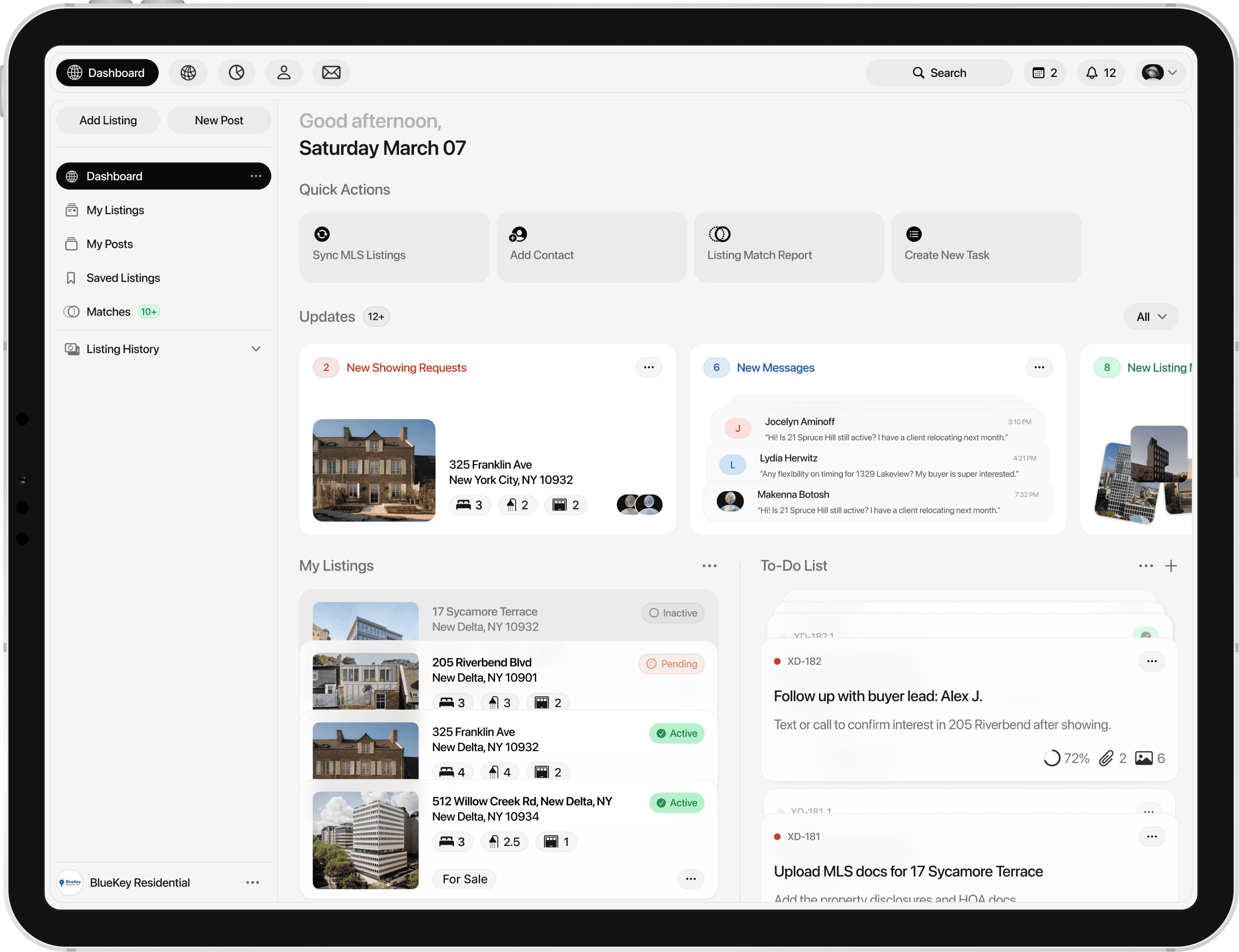Open options menu for task XD-182
The width and height of the screenshot is (1239, 952).
pyautogui.click(x=1151, y=661)
